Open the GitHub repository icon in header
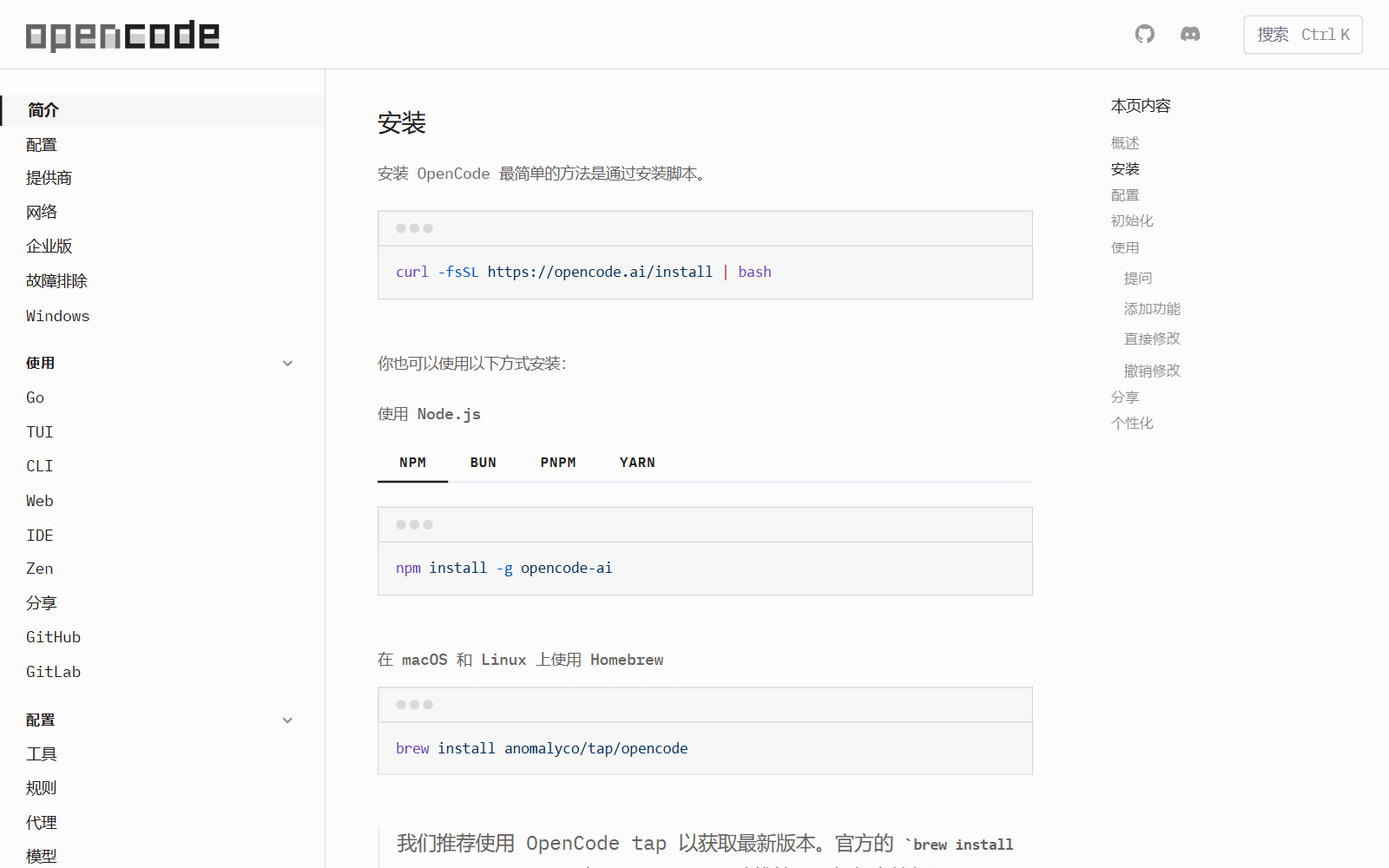Screen dimensions: 1389x868 point(1145,34)
